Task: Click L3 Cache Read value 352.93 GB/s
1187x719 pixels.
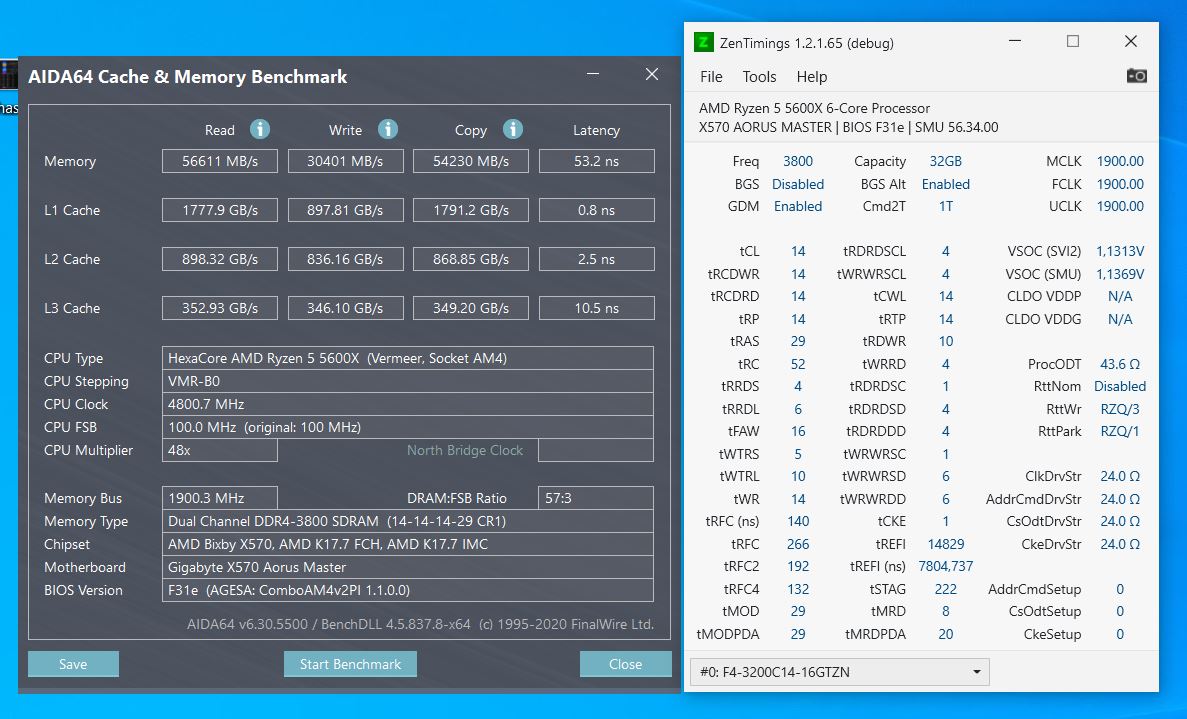Action: click(x=220, y=308)
